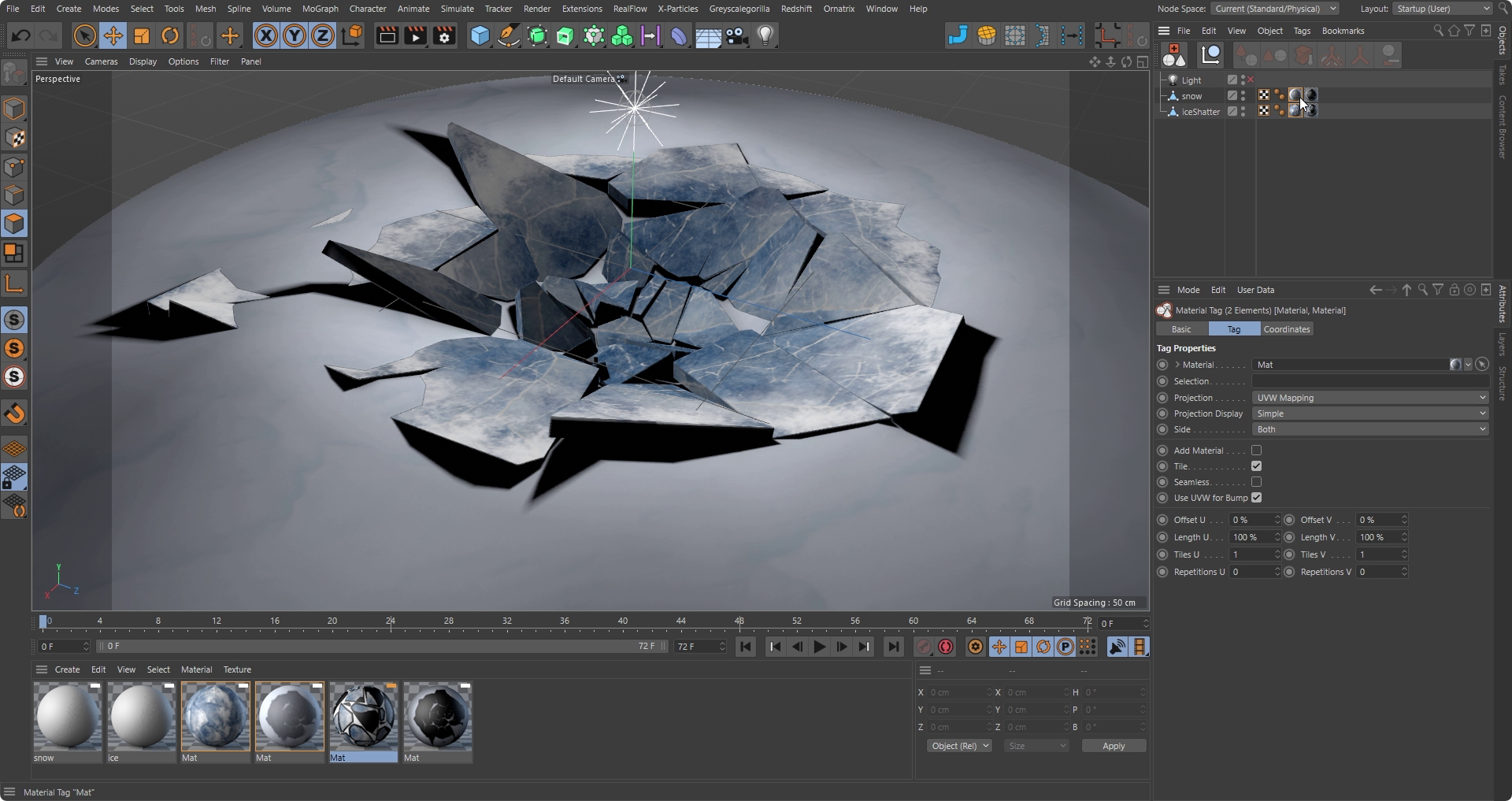Switch to the Coordinates tab
Image resolution: width=1512 pixels, height=801 pixels.
click(x=1286, y=329)
